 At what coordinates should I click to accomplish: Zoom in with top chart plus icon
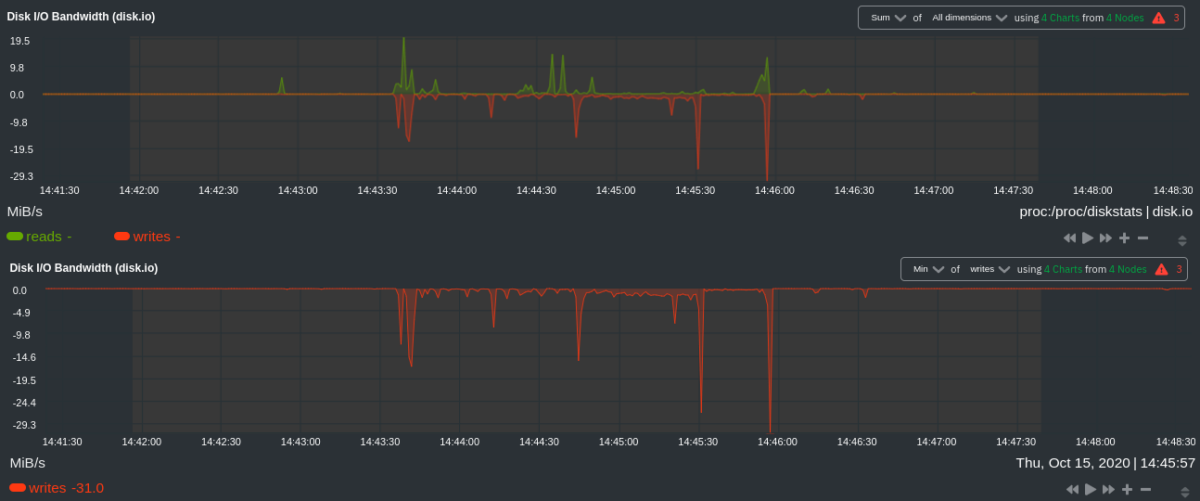click(x=1125, y=238)
